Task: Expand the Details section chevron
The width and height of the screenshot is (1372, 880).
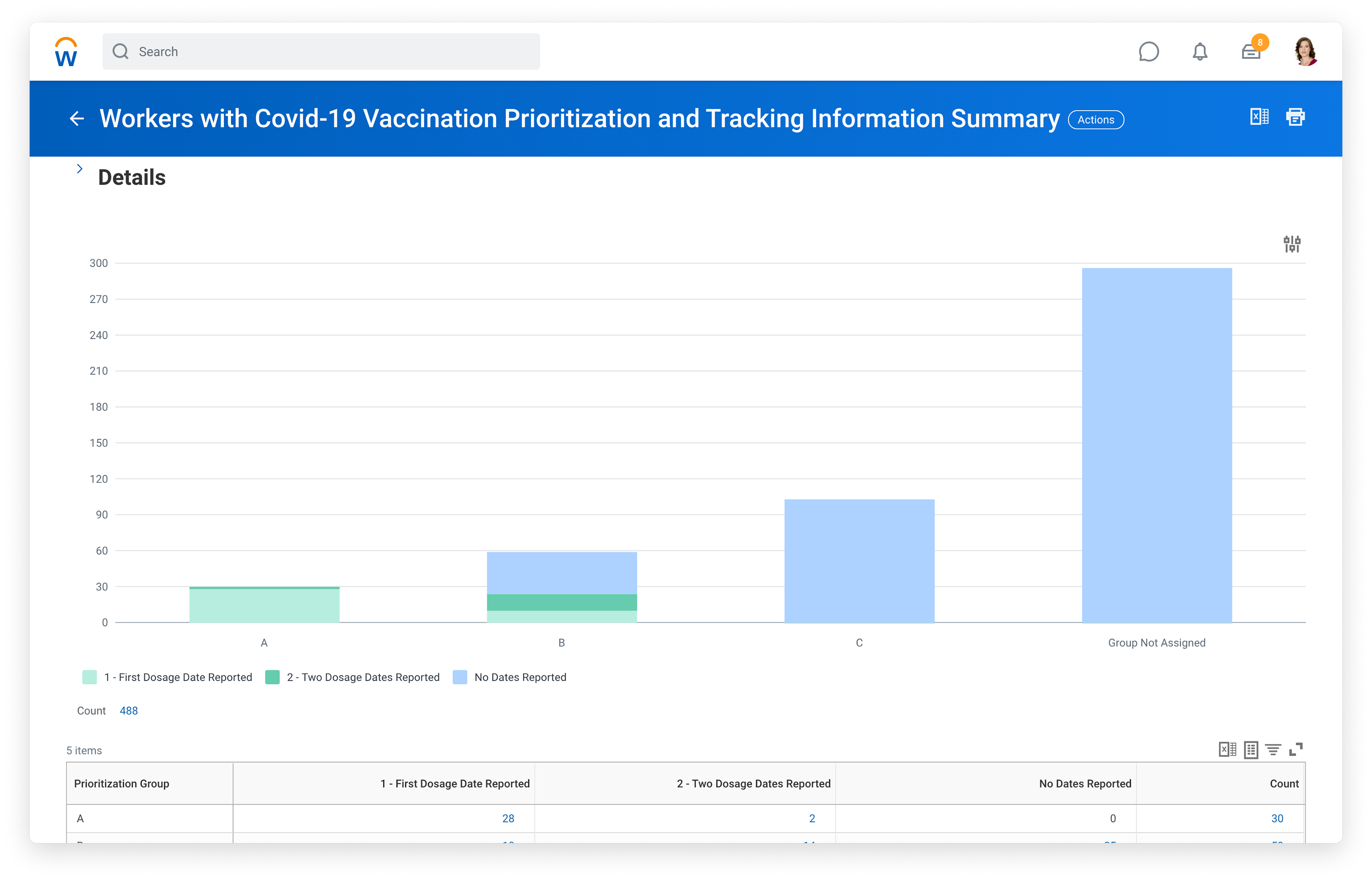Action: click(x=79, y=169)
